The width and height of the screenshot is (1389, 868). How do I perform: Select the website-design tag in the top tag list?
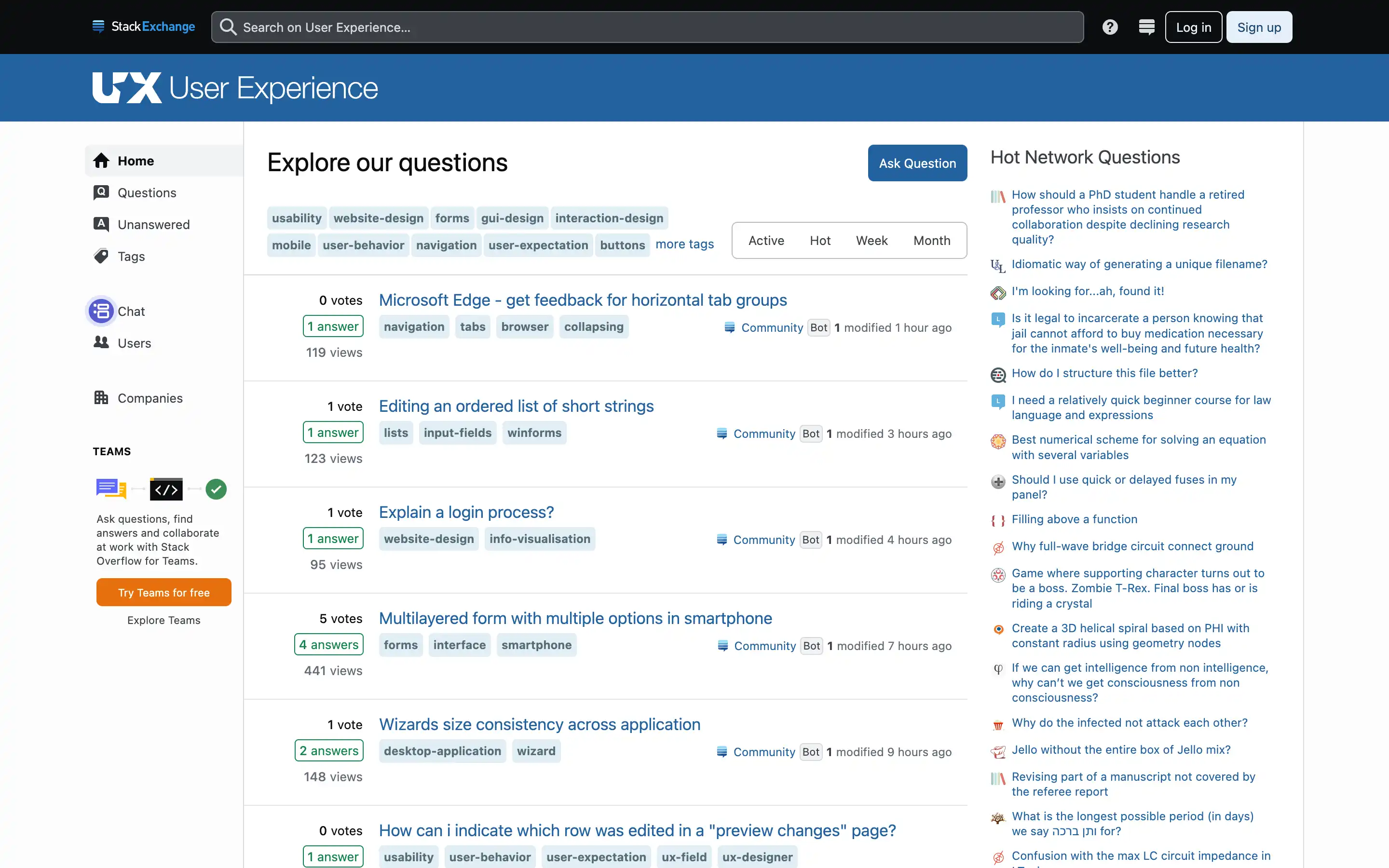coord(378,218)
